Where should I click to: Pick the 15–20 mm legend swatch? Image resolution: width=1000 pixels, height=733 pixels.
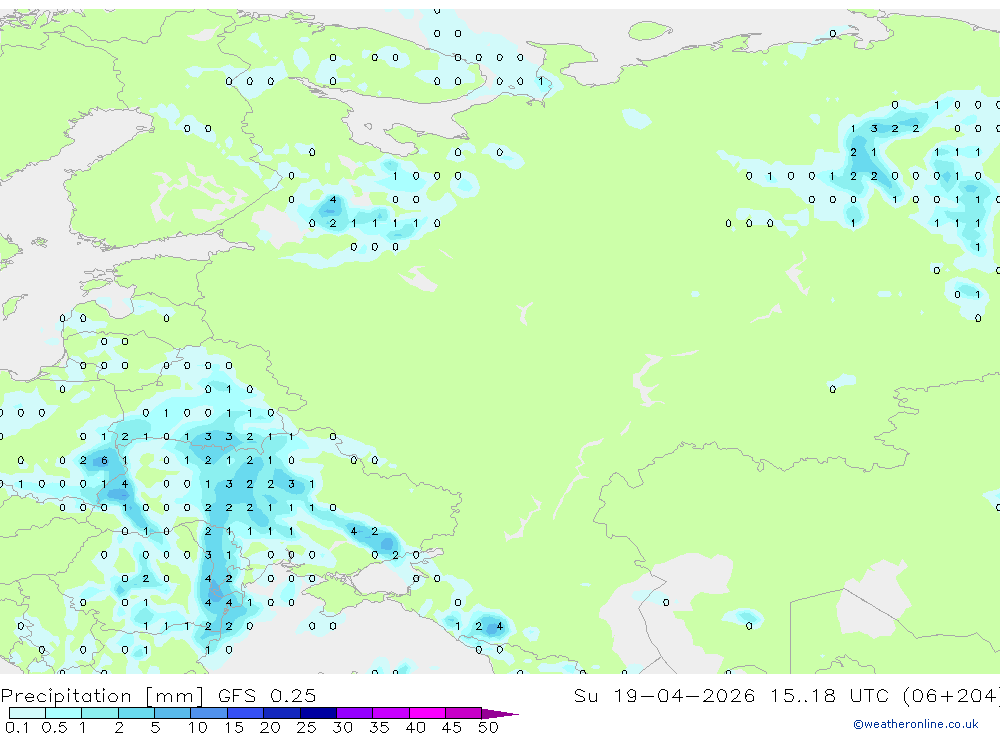click(x=245, y=713)
